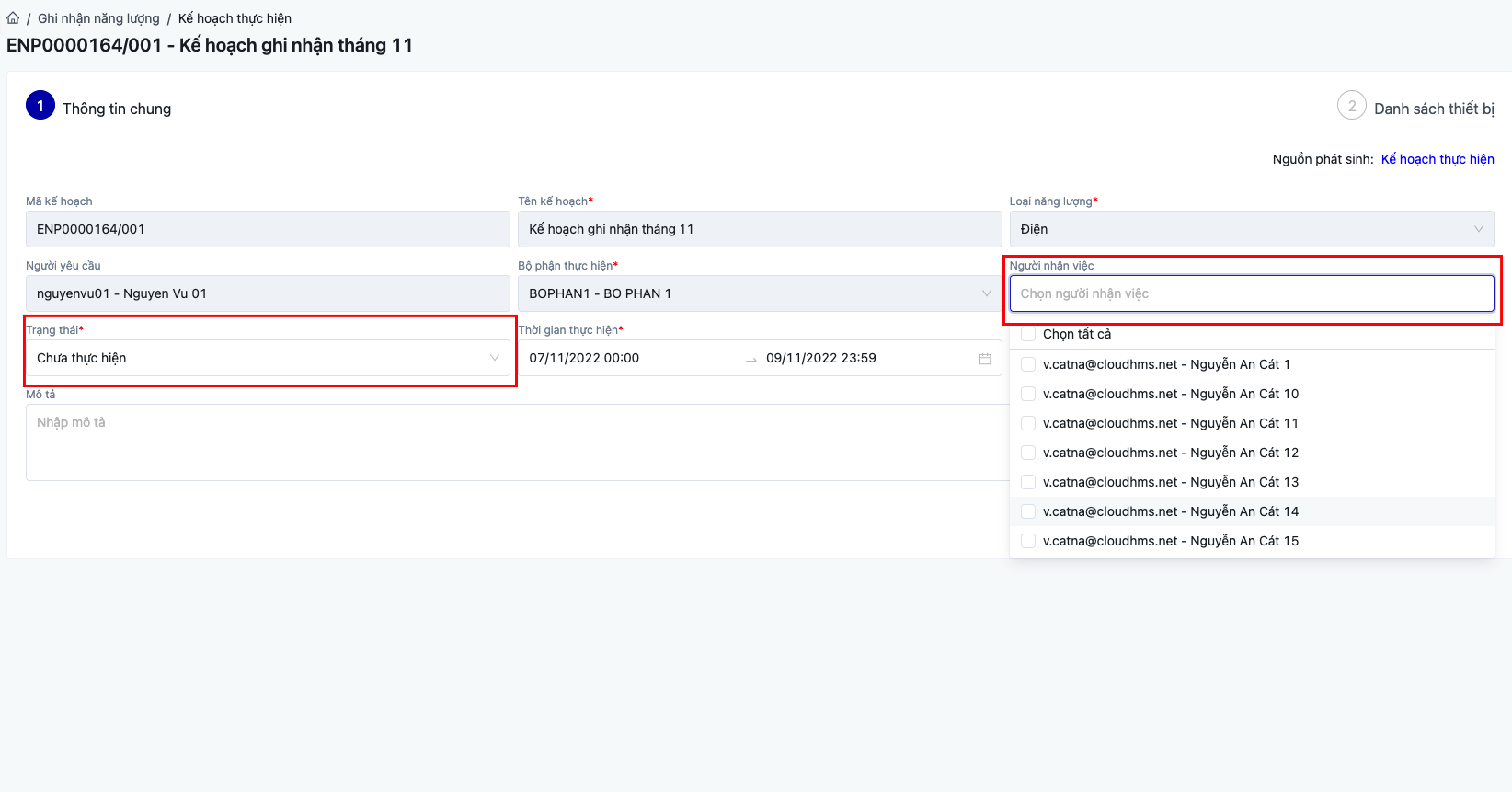The width and height of the screenshot is (1512, 792).
Task: Open the calendar icon in date range
Action: pos(984,359)
